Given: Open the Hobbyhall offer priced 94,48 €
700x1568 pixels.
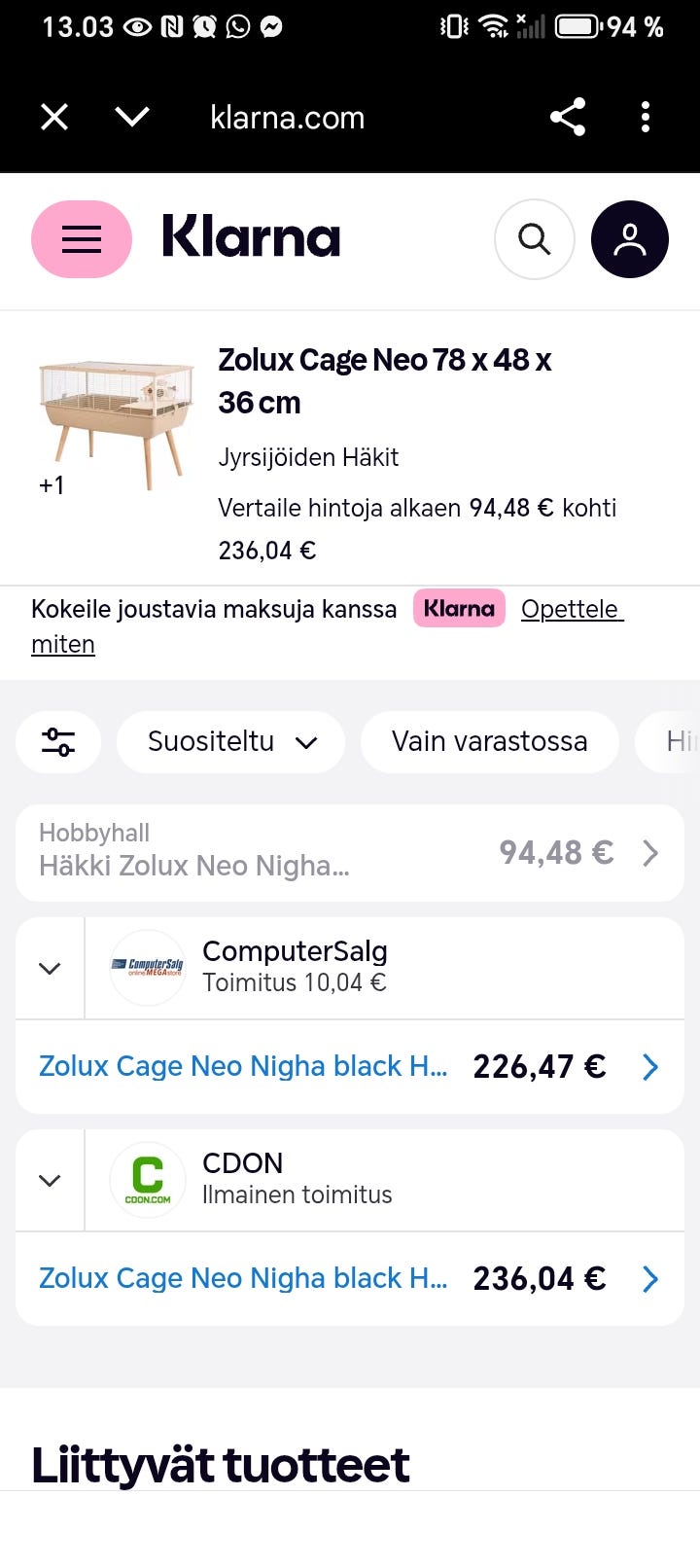Looking at the screenshot, I should click(349, 853).
